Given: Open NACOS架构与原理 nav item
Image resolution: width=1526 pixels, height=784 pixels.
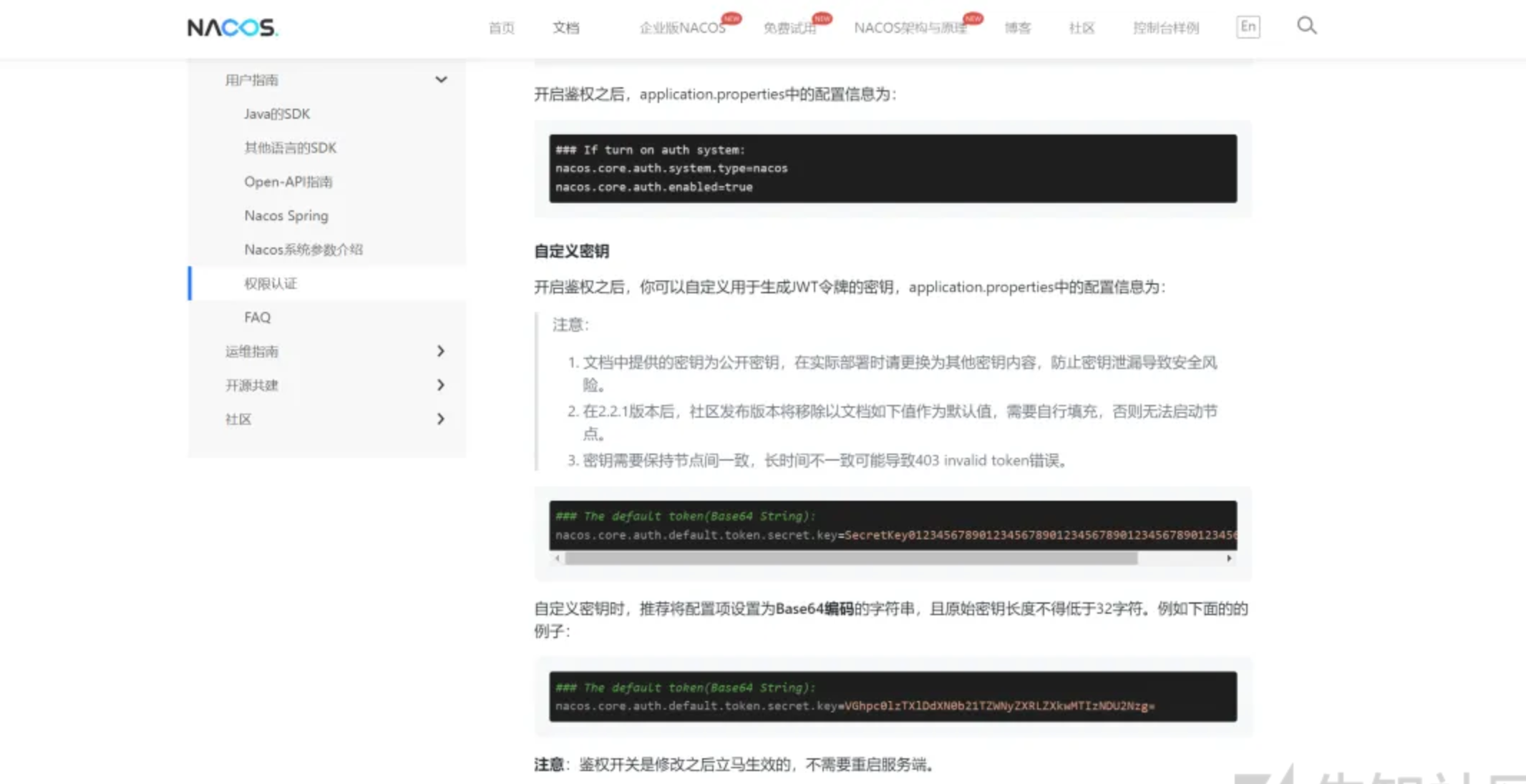Looking at the screenshot, I should point(910,28).
